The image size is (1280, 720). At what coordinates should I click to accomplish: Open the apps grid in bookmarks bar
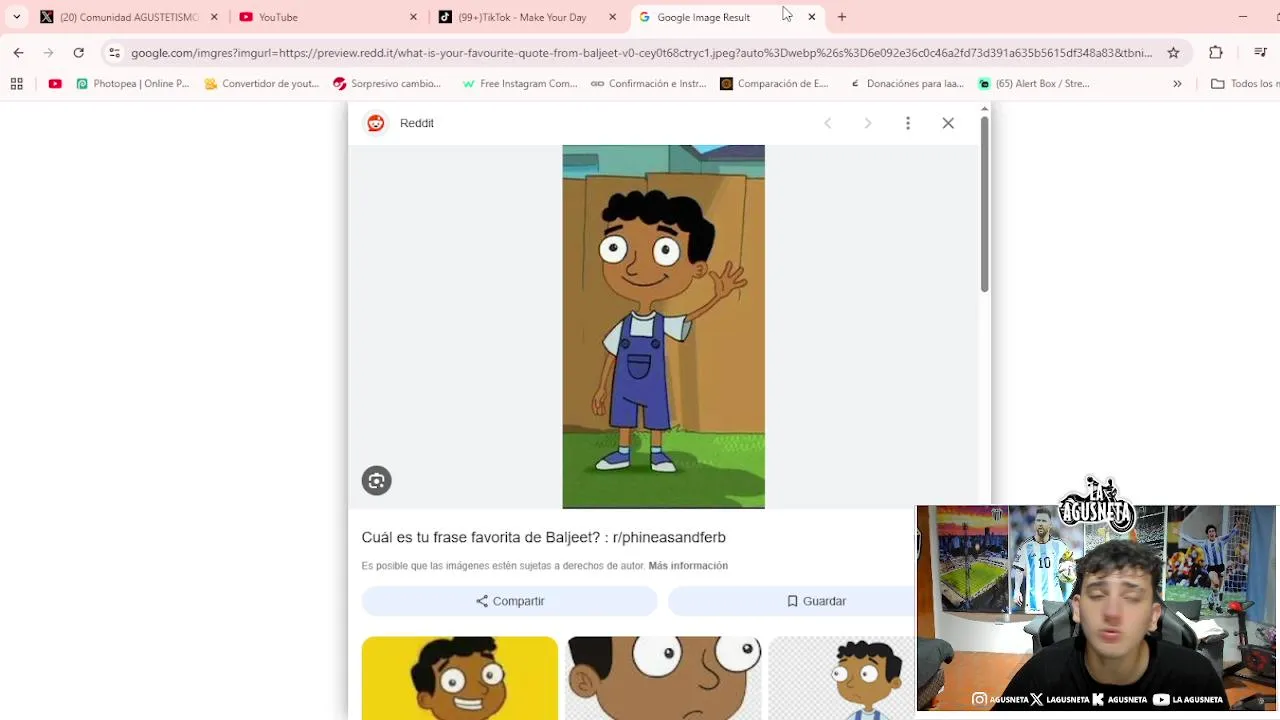[x=17, y=84]
